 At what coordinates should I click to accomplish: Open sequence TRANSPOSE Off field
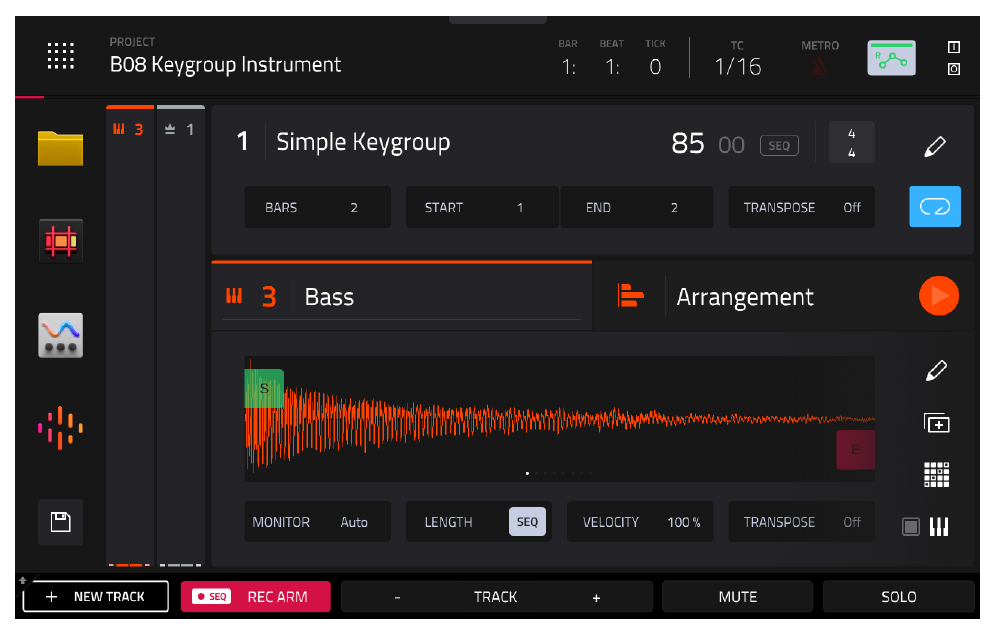click(801, 207)
